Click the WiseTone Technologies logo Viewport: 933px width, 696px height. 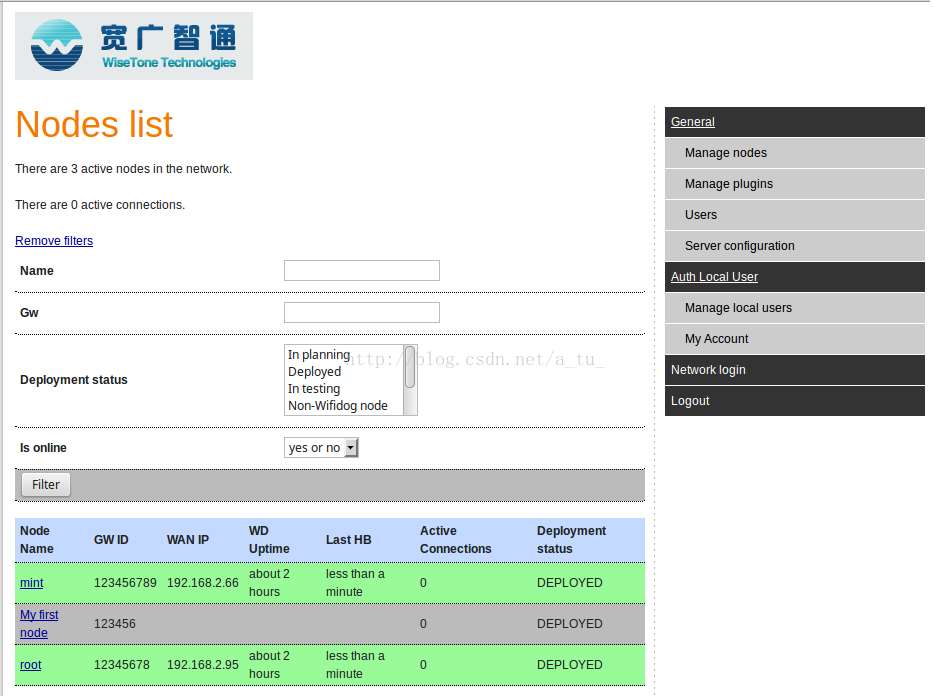pyautogui.click(x=133, y=46)
